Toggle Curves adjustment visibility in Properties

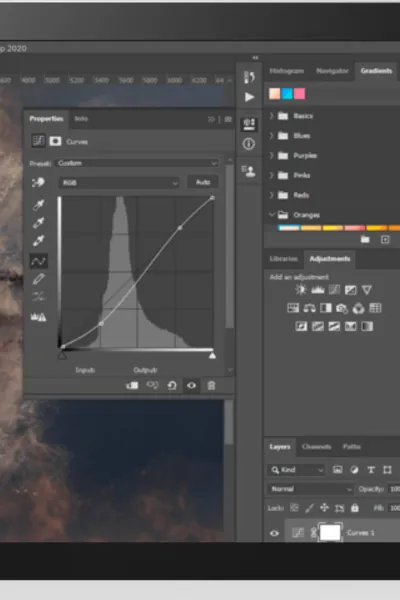(x=191, y=385)
